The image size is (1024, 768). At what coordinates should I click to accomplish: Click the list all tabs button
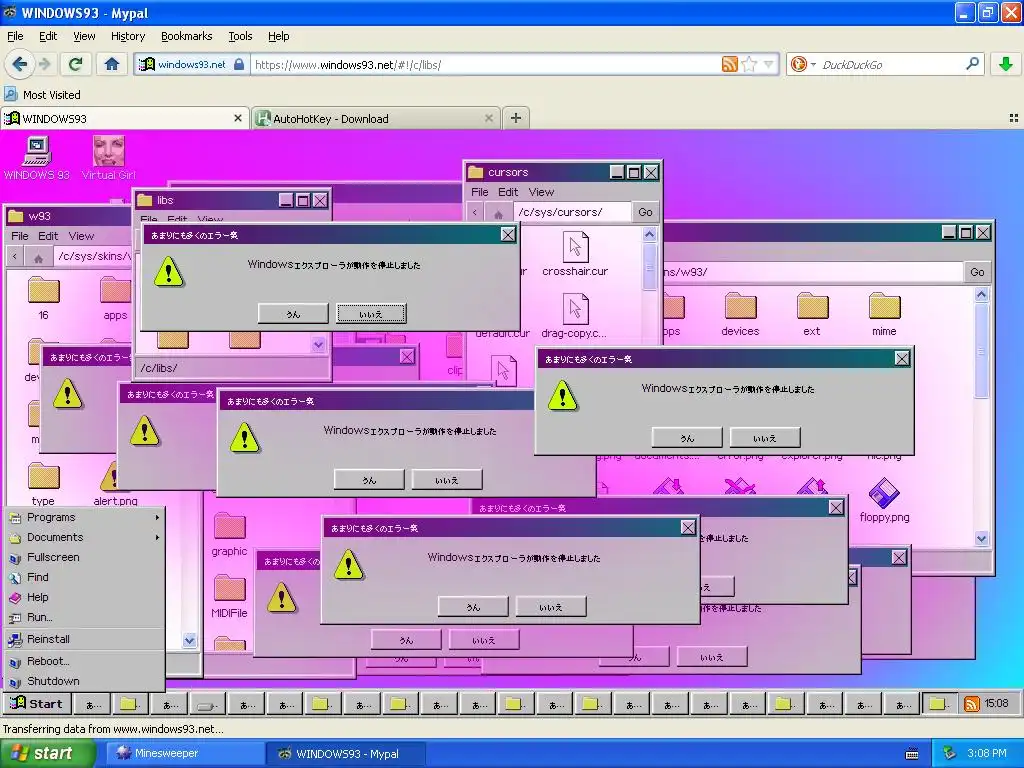[x=1014, y=118]
